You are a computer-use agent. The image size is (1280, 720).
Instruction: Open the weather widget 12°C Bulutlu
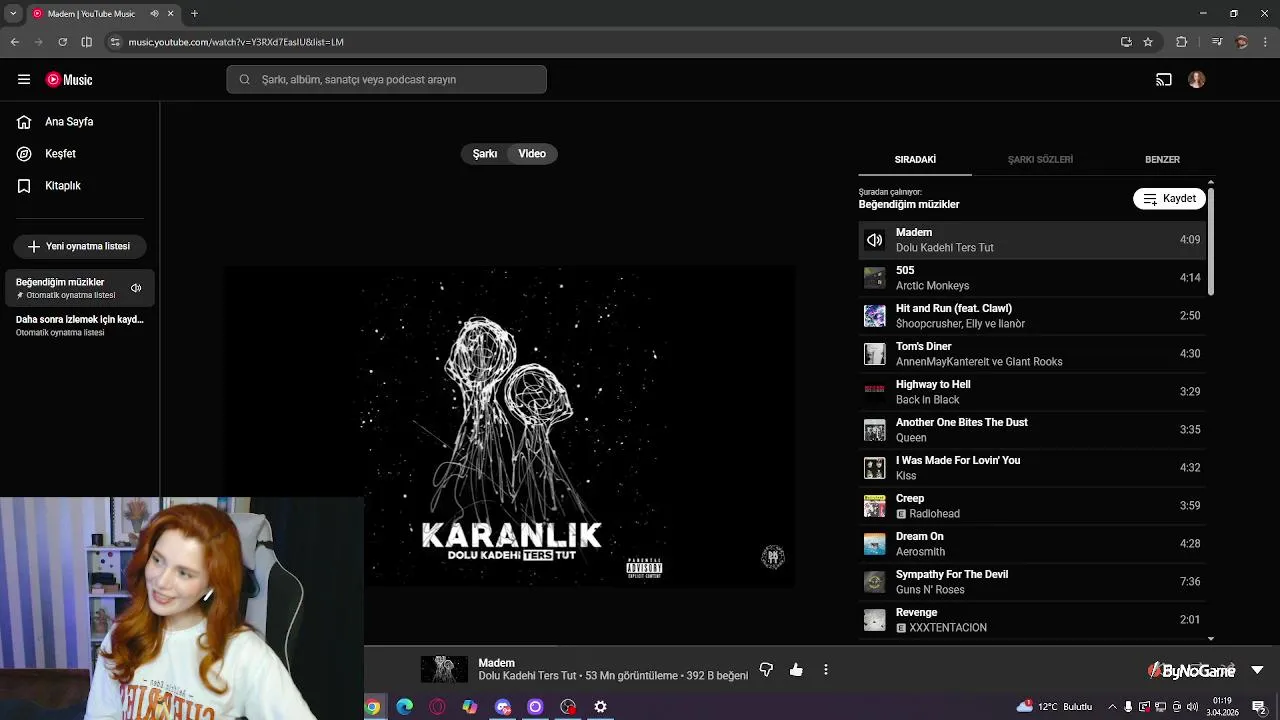tap(1055, 707)
